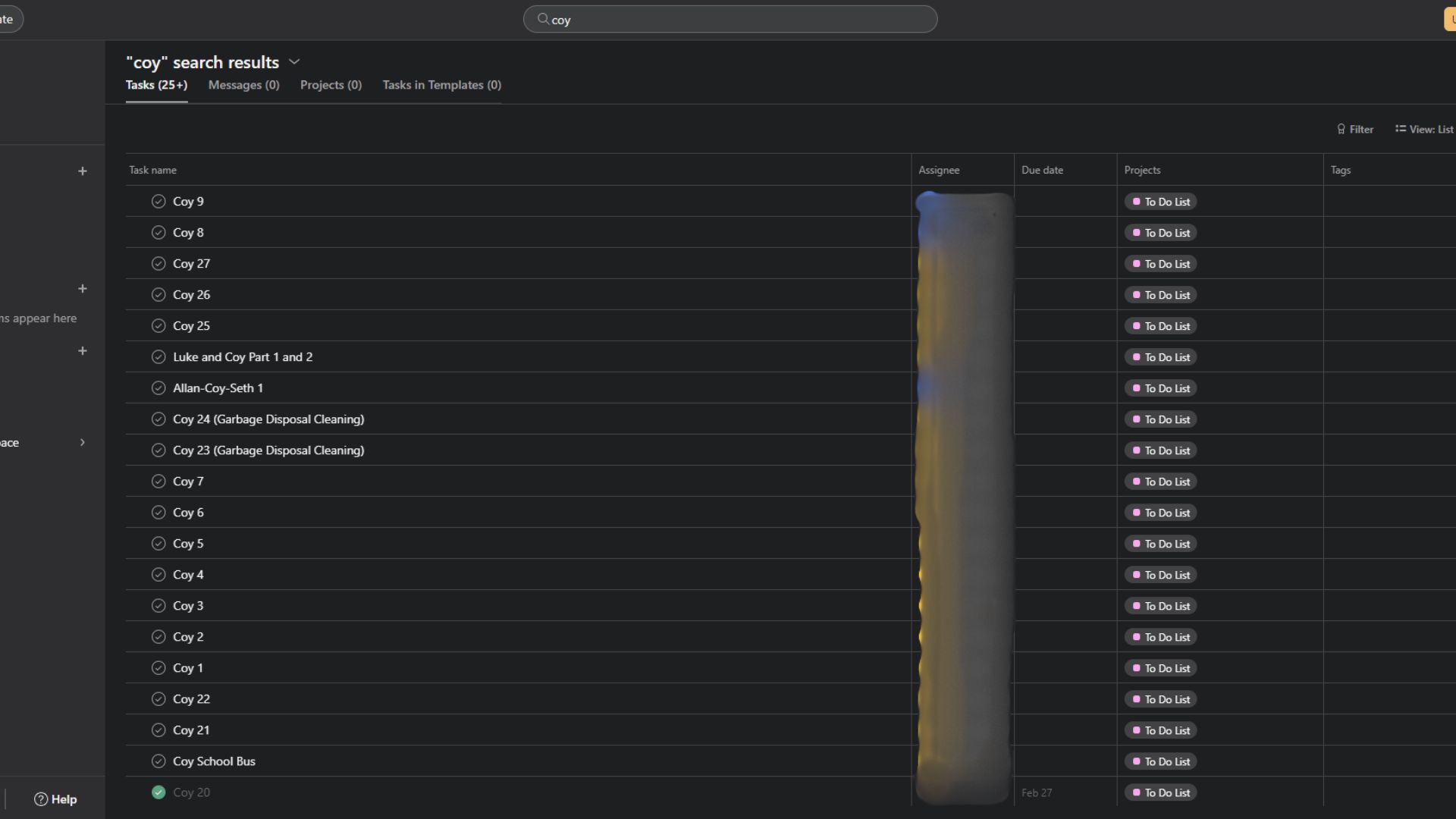This screenshot has height=819, width=1456.
Task: Click the first sidebar plus icon
Action: point(83,171)
